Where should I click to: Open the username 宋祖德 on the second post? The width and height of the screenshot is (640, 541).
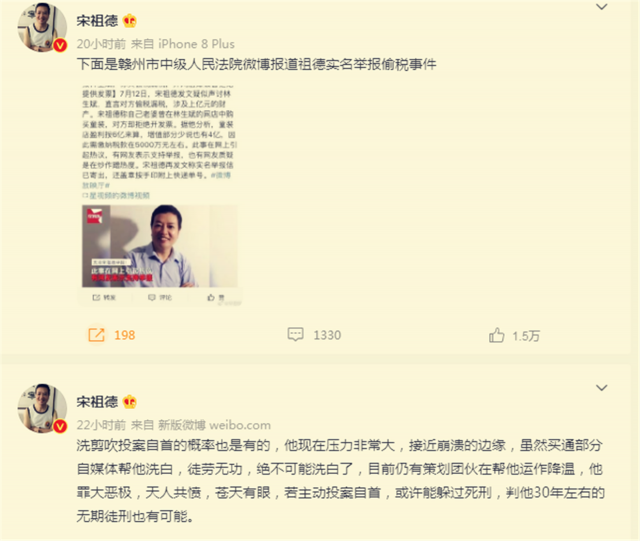click(97, 402)
